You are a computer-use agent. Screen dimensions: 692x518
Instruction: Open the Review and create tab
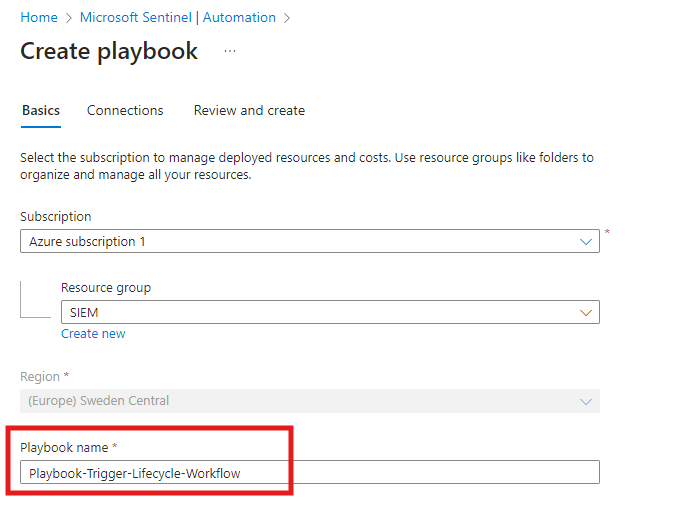(x=249, y=110)
